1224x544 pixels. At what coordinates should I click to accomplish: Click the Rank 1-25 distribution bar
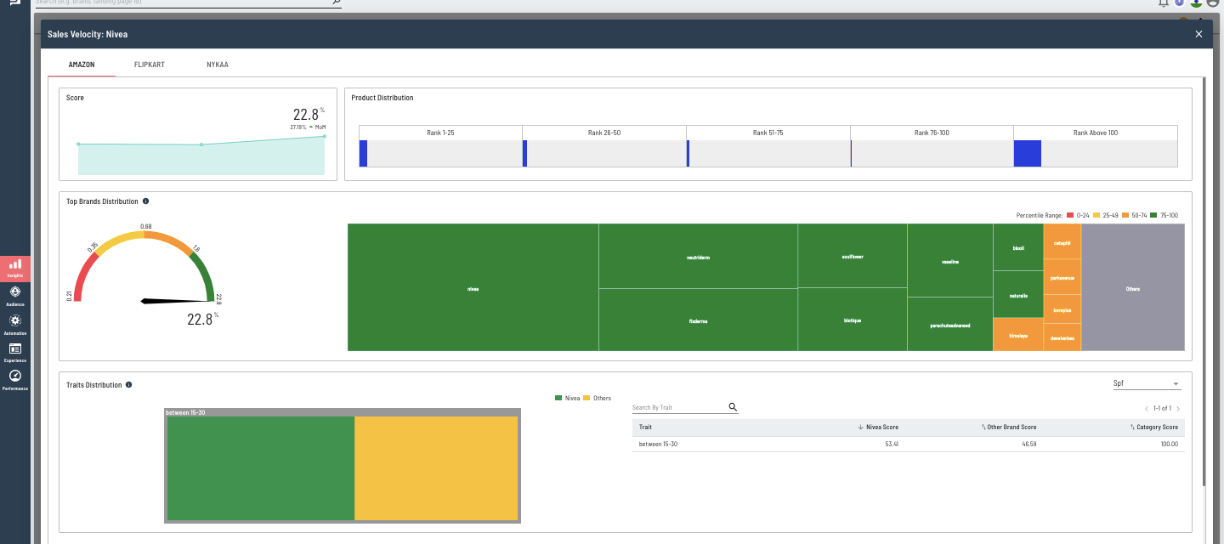click(x=363, y=153)
